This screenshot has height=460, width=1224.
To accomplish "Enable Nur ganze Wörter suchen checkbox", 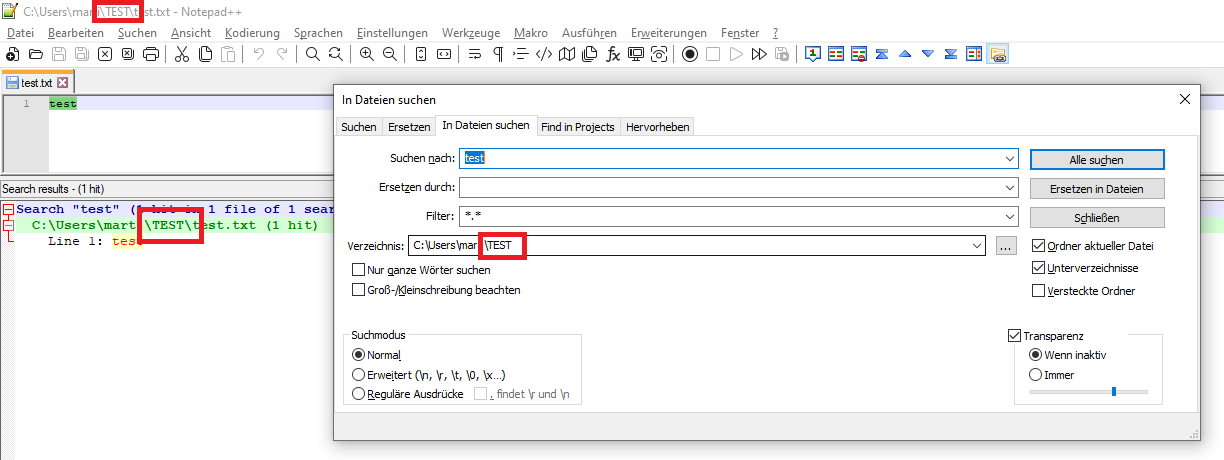I will click(359, 270).
